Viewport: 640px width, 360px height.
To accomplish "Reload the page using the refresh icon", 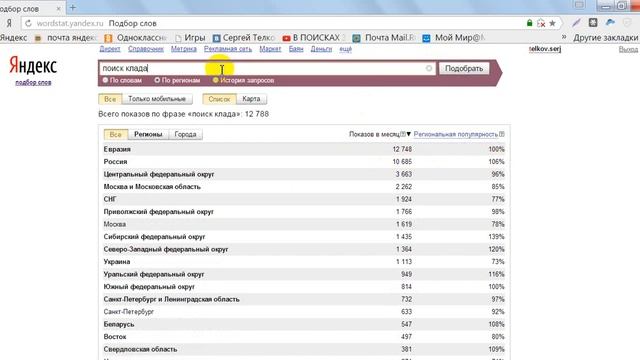I will (x=28, y=23).
